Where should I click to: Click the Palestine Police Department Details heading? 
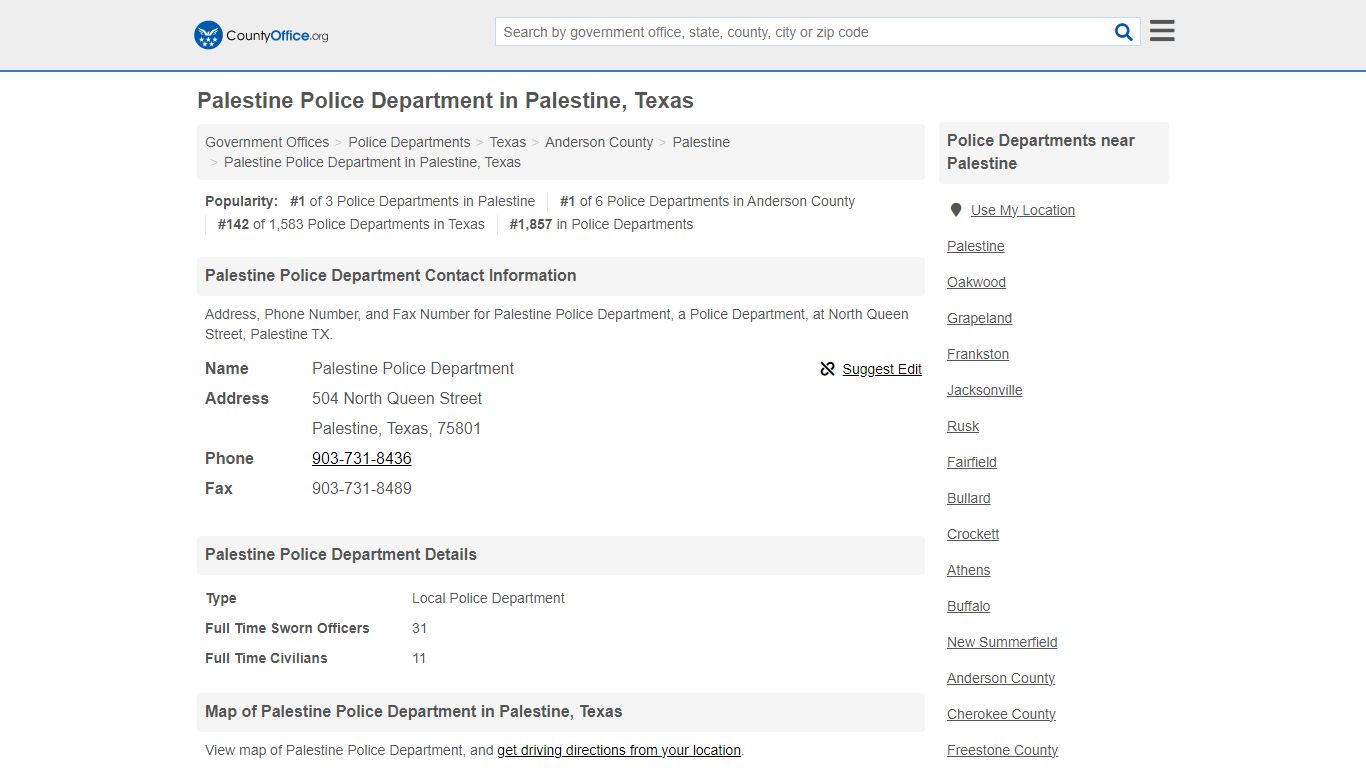(x=341, y=554)
